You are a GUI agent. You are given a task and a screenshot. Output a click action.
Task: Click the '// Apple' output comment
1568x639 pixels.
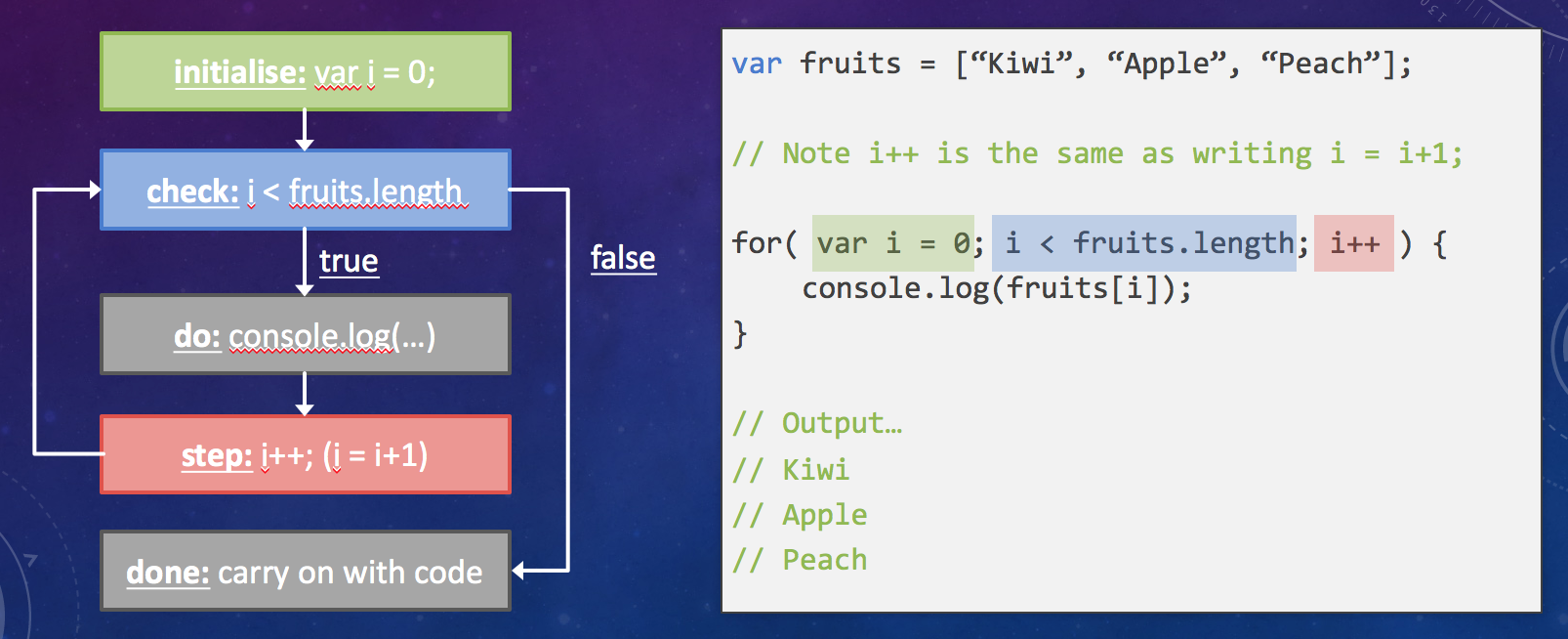[800, 515]
